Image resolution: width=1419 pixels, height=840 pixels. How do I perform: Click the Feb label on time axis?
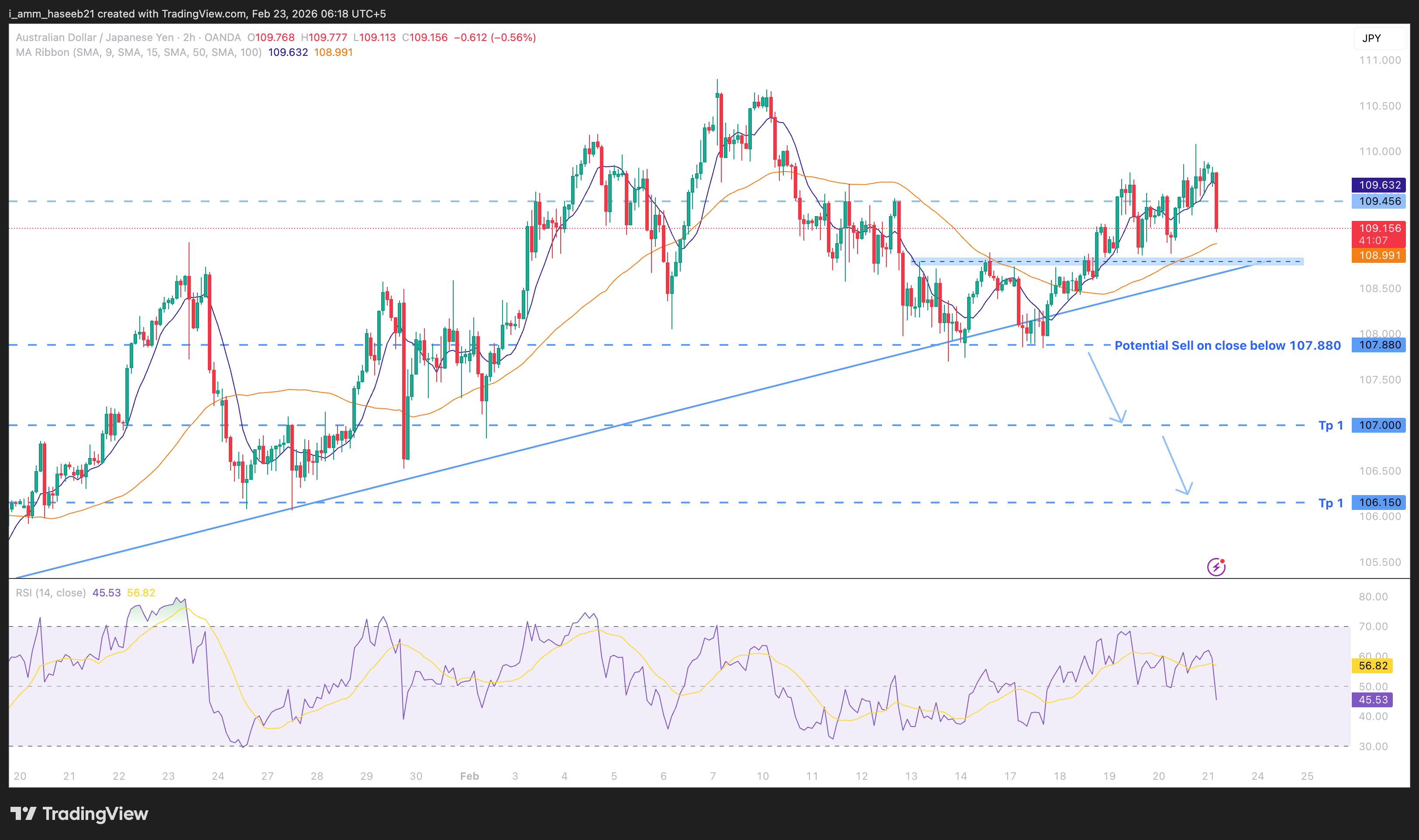point(469,776)
